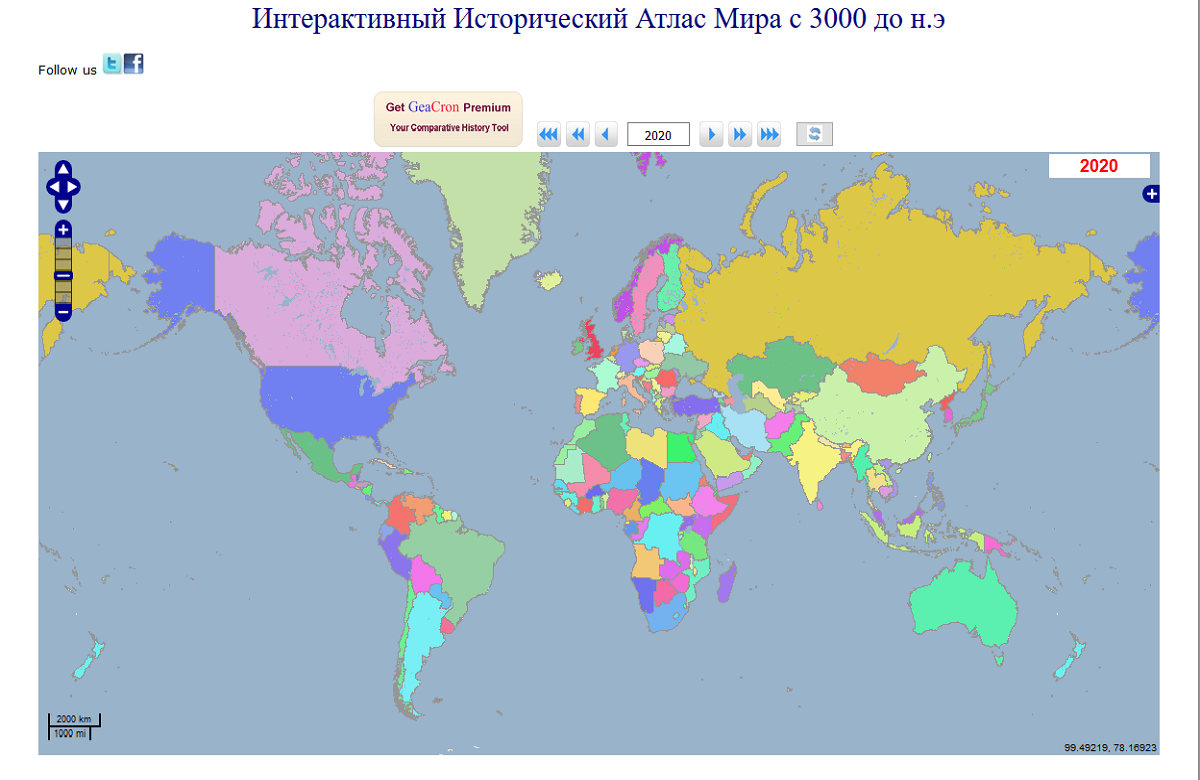This screenshot has width=1200, height=780.
Task: Click the red 2020 year label
Action: pyautogui.click(x=1098, y=166)
